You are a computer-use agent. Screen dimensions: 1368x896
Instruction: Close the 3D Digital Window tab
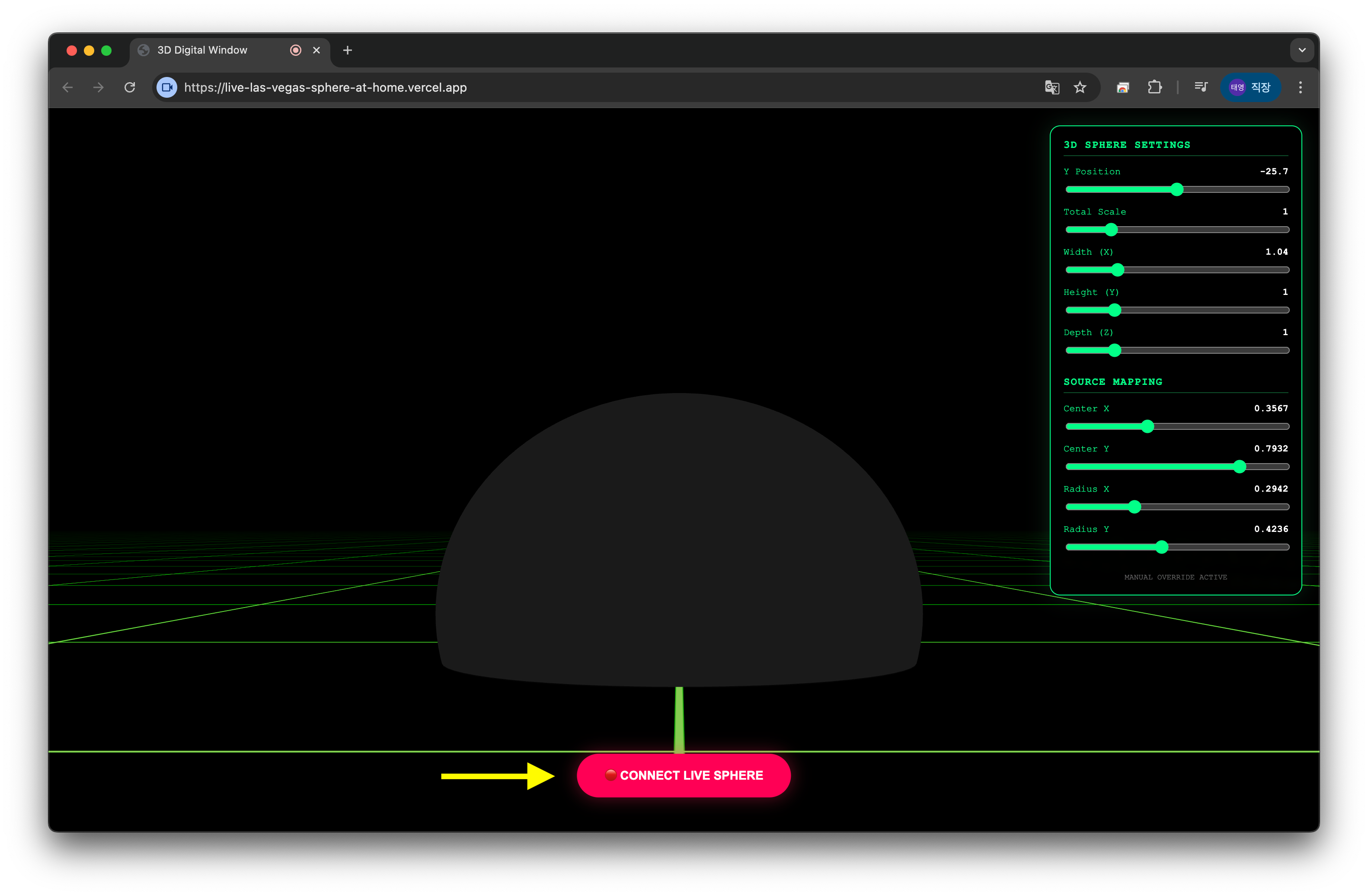[316, 51]
